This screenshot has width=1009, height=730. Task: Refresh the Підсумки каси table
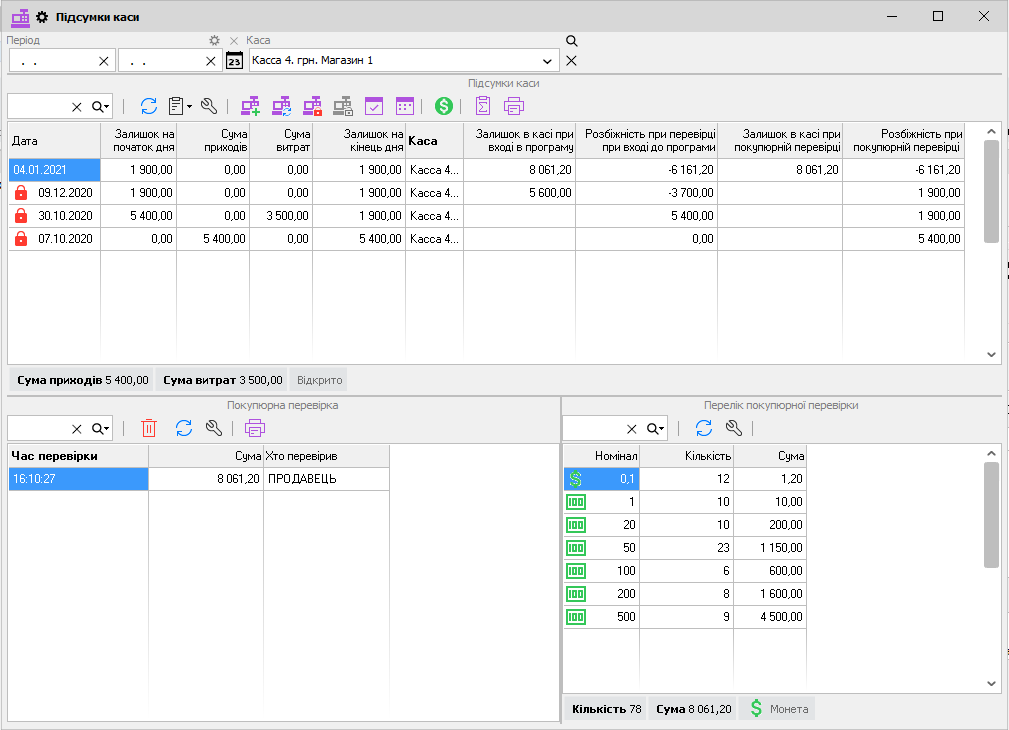point(149,106)
